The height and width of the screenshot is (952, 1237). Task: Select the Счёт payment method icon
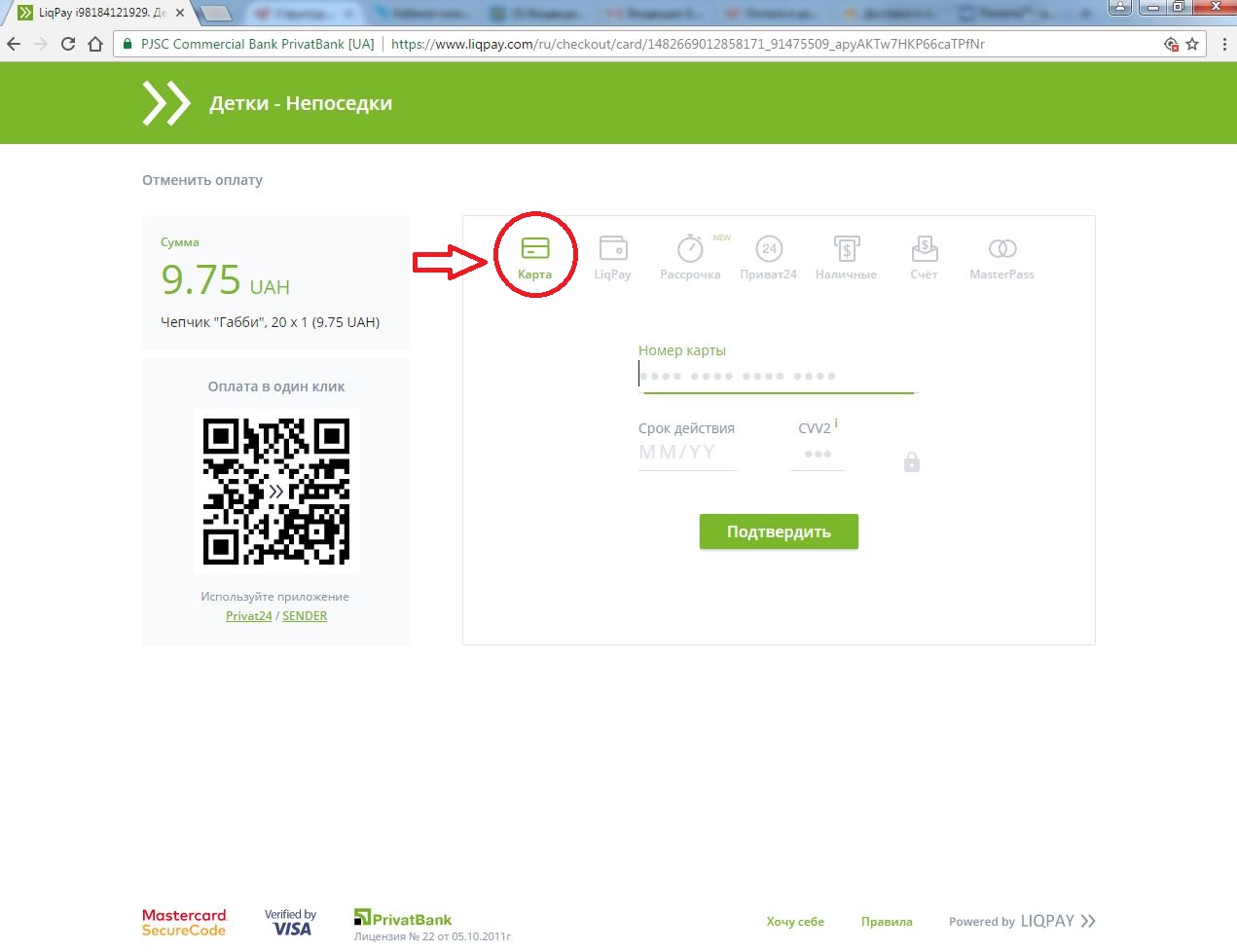click(924, 253)
